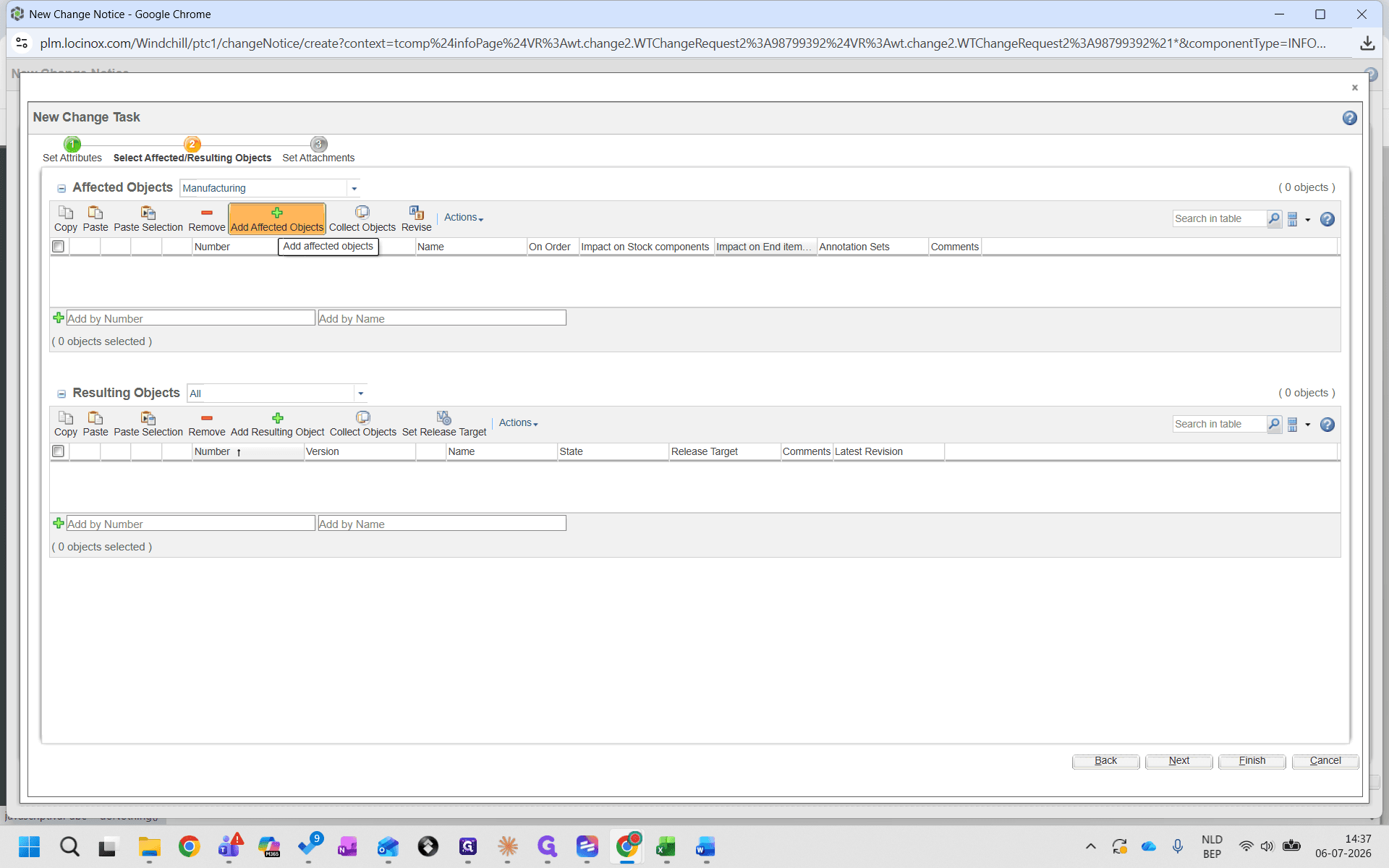Click Add Affected Objects button
This screenshot has width=1389, height=868.
point(277,218)
